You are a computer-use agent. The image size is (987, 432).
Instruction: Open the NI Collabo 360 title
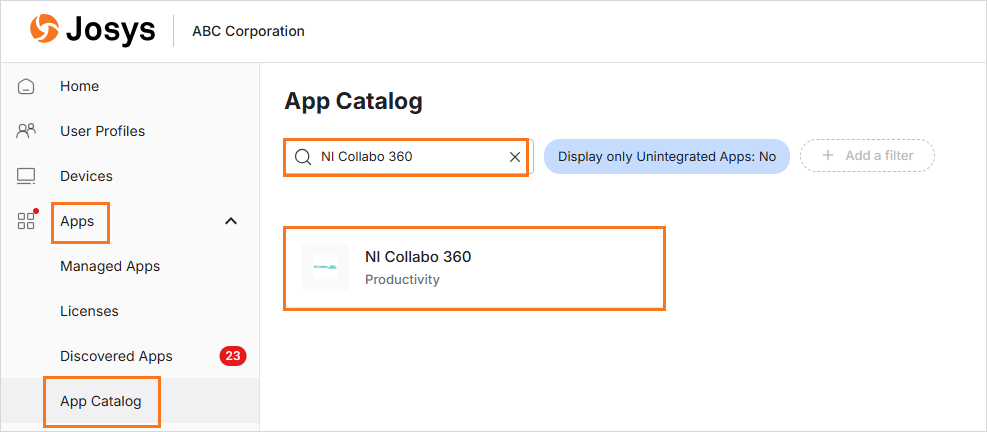click(418, 257)
